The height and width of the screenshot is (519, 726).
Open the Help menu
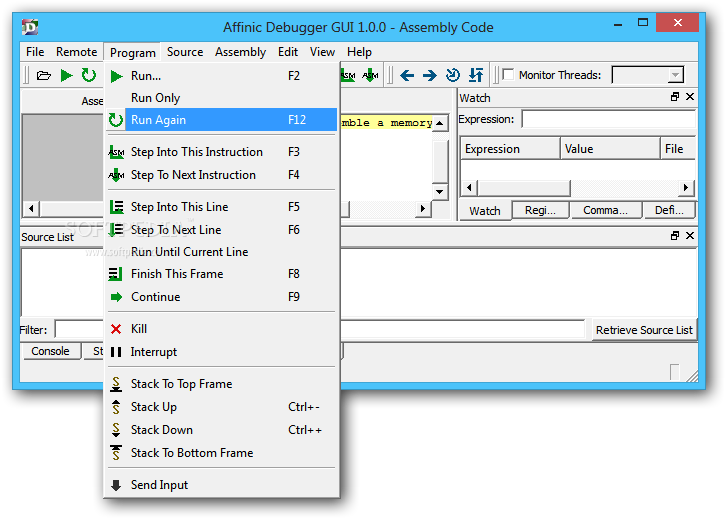click(x=359, y=52)
